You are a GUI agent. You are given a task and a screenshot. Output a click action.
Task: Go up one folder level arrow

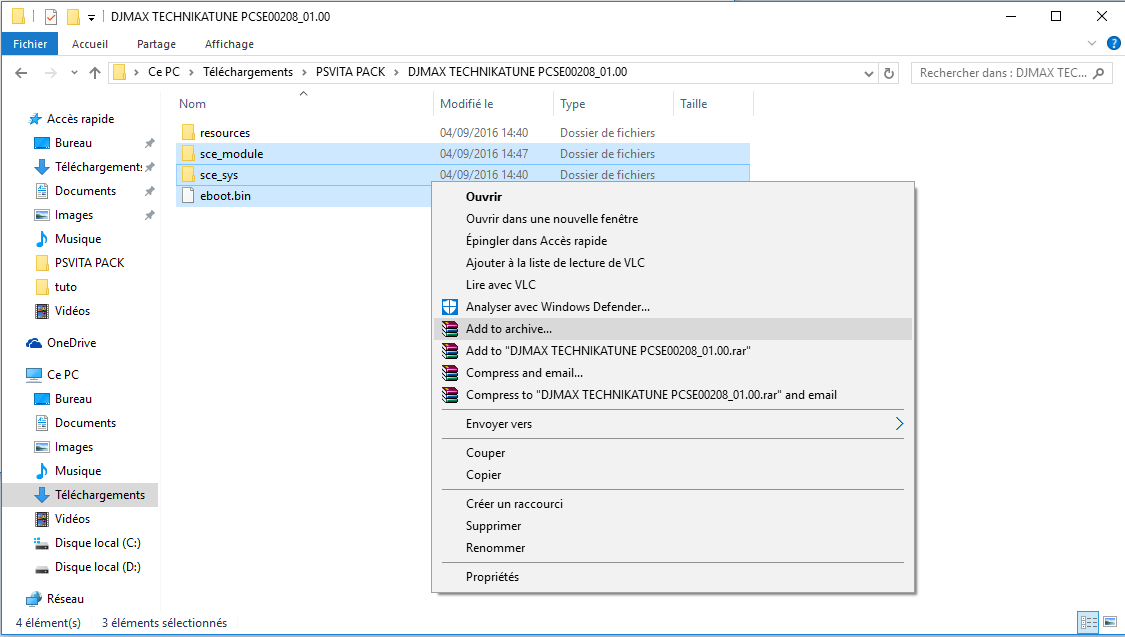click(x=95, y=72)
